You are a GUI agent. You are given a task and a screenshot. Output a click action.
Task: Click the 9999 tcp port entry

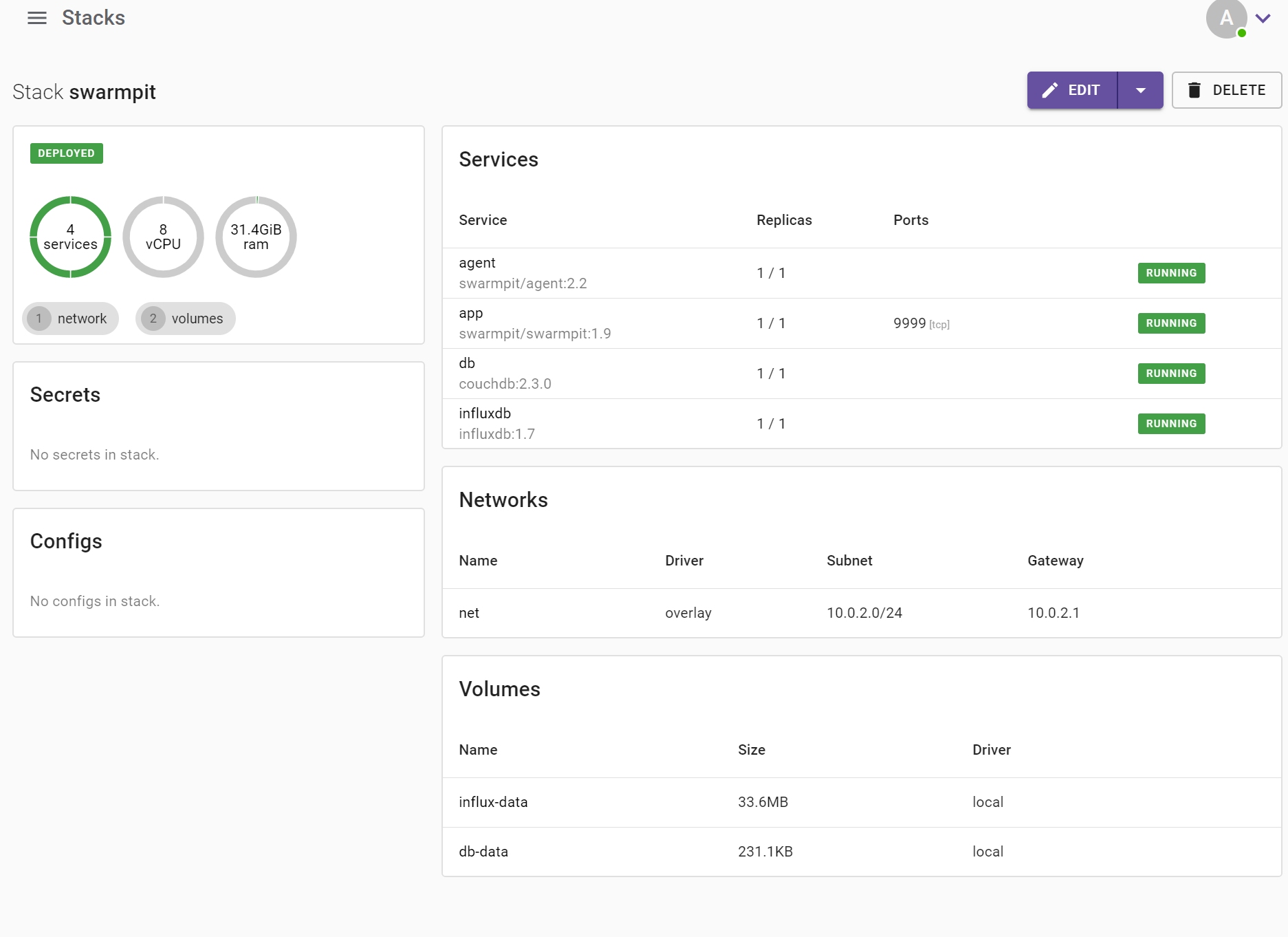pyautogui.click(x=921, y=323)
